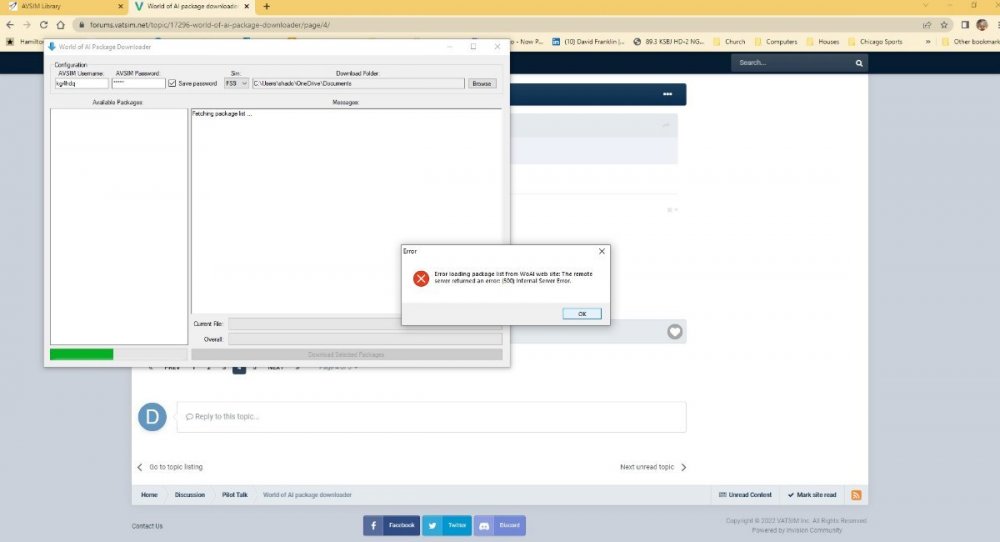Reload the page in Chrome

44,24
